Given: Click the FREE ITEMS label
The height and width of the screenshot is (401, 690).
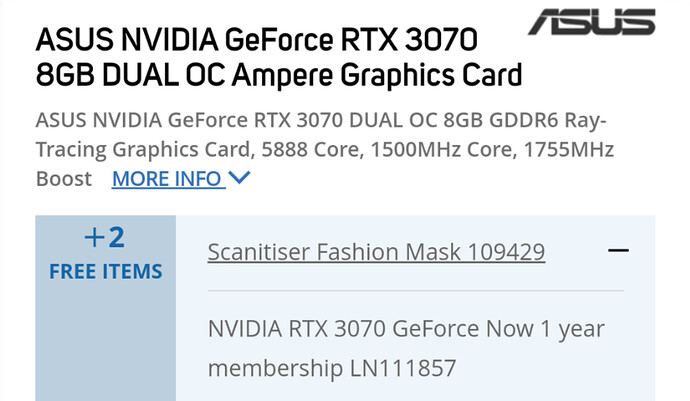Looking at the screenshot, I should point(105,271).
